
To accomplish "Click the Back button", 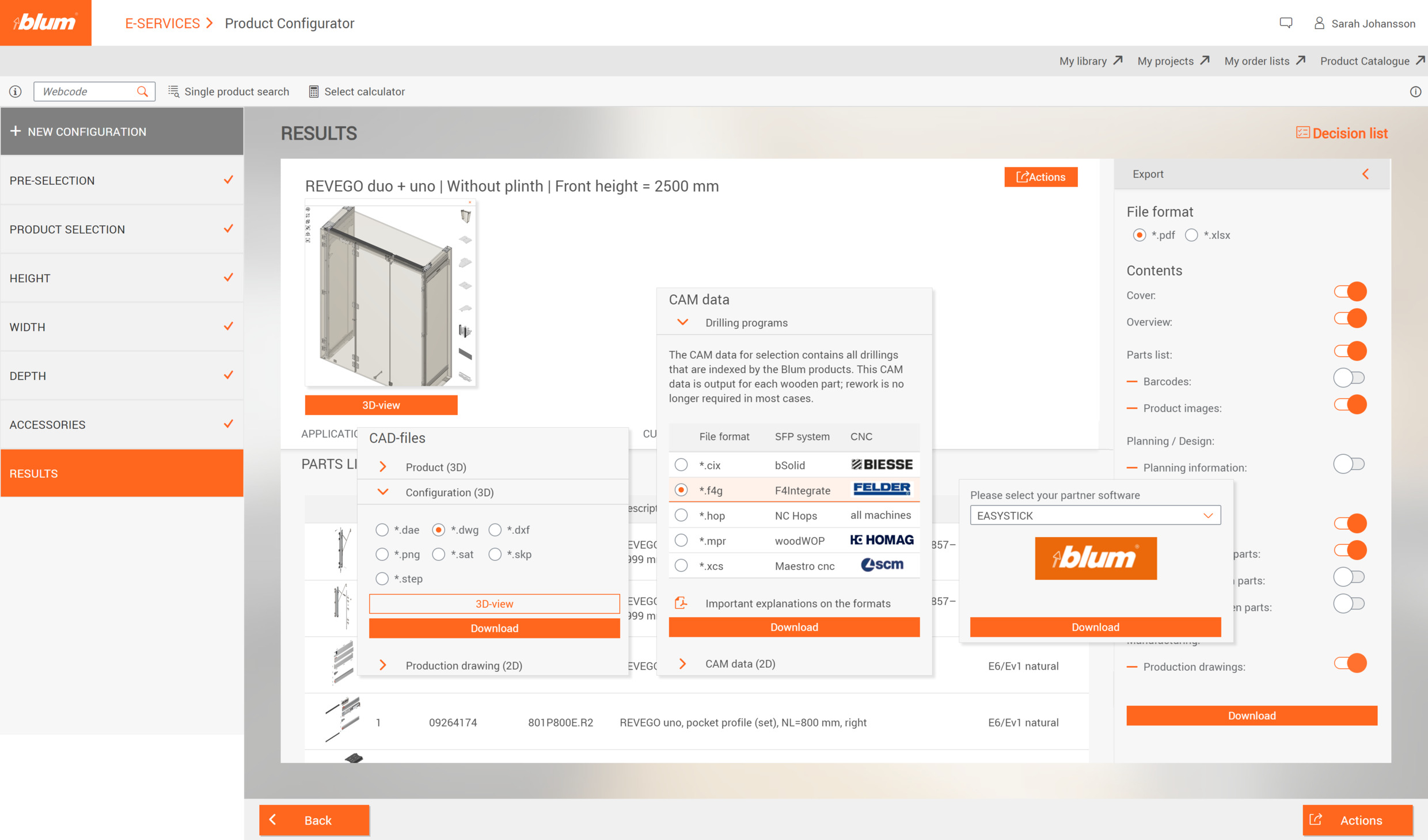I will tap(314, 820).
